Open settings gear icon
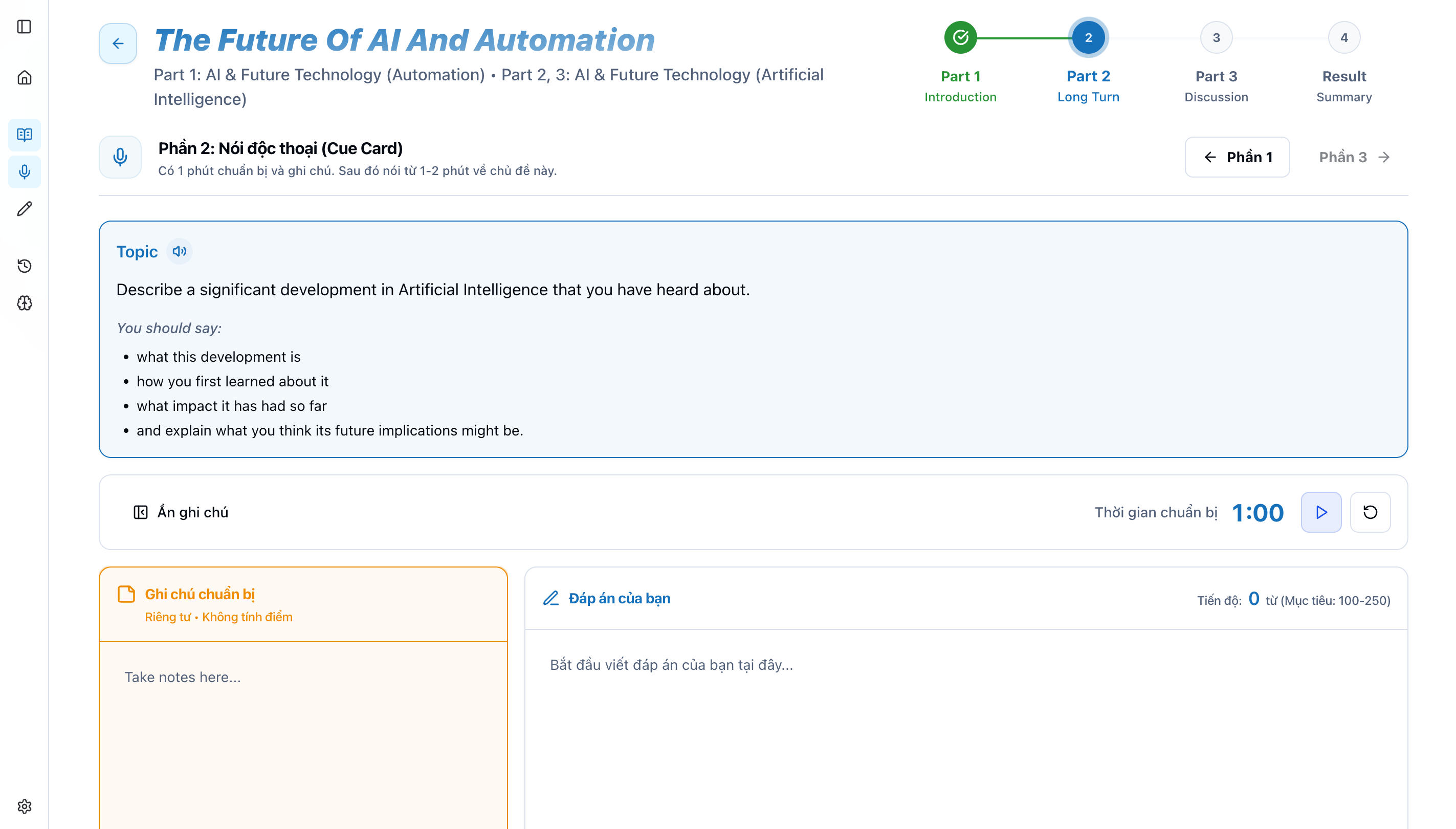The height and width of the screenshot is (829, 1456). pyautogui.click(x=24, y=806)
